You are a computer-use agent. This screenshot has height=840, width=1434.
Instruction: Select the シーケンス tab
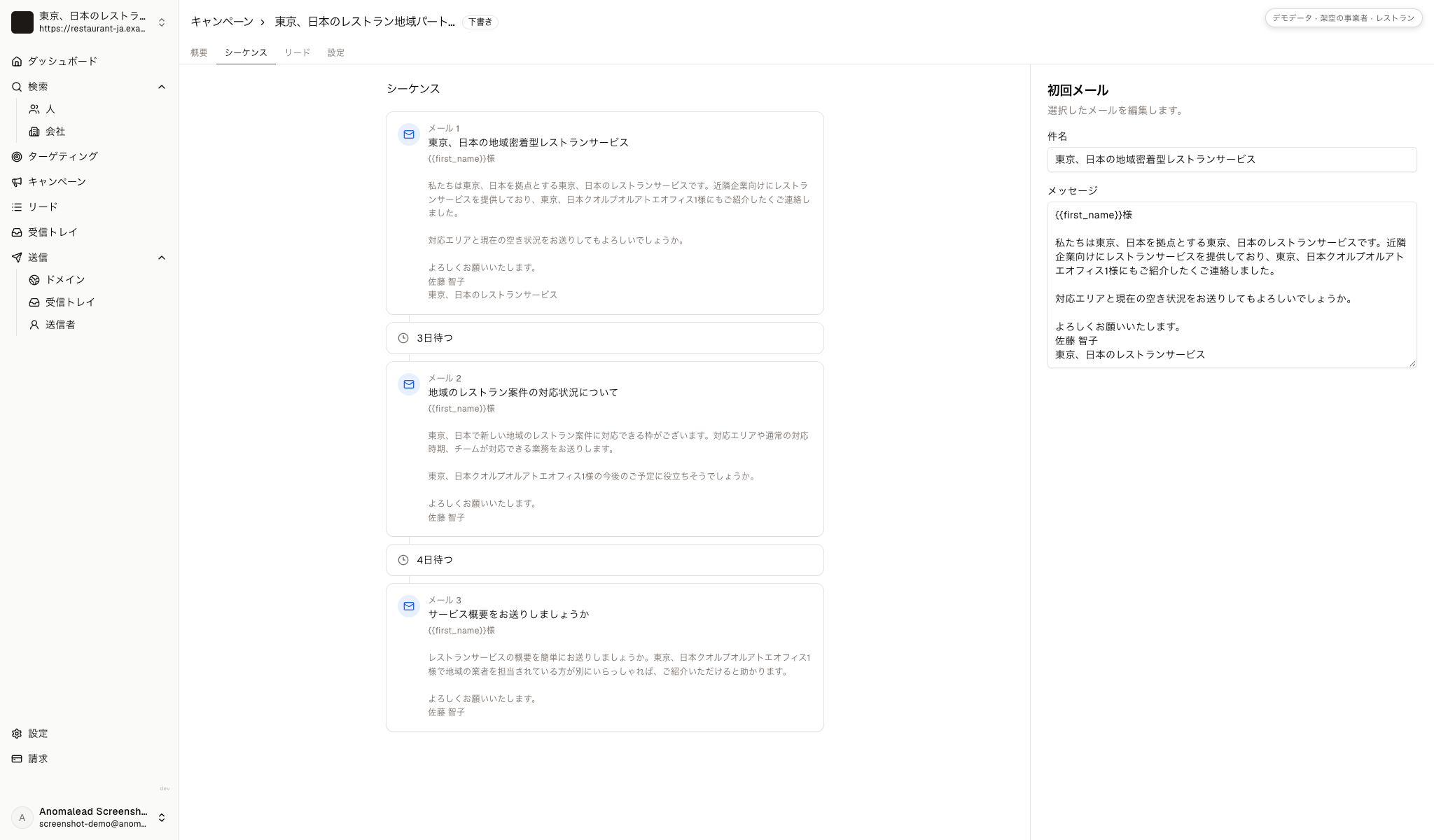[x=246, y=52]
